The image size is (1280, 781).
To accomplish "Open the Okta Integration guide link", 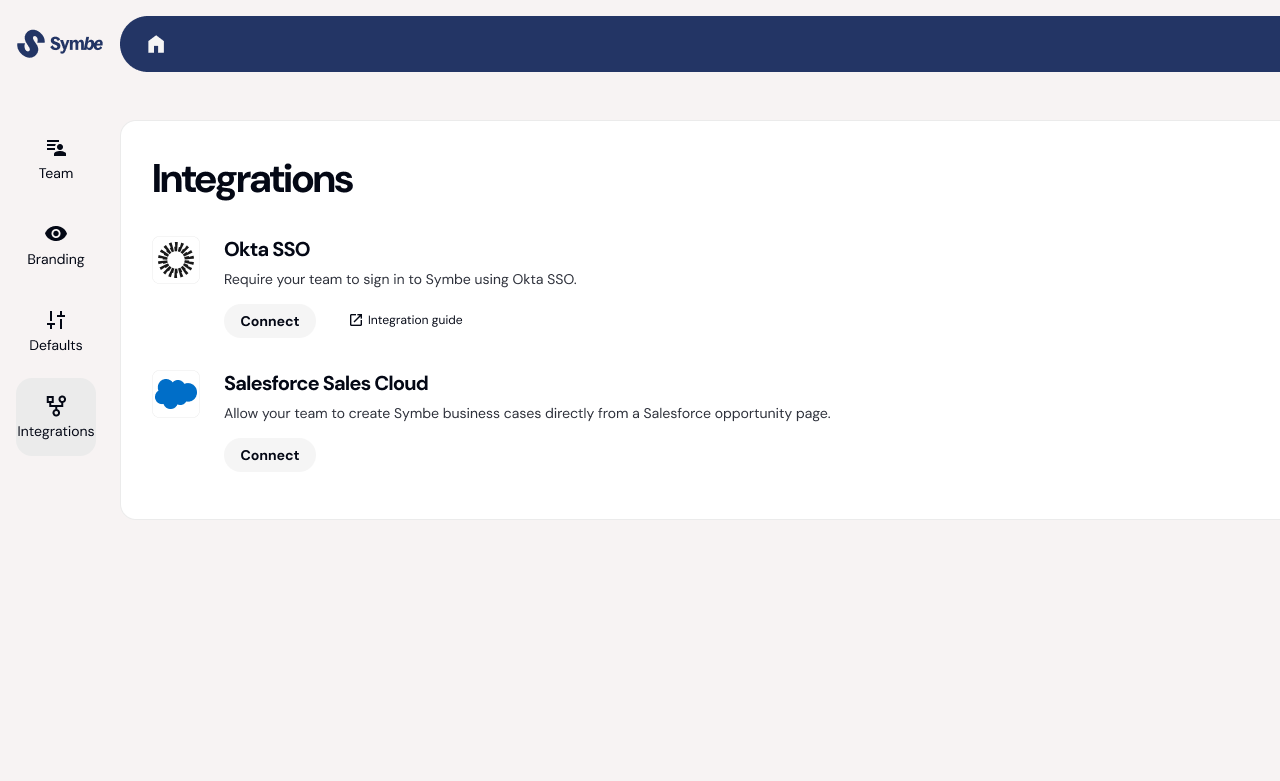I will tap(406, 320).
